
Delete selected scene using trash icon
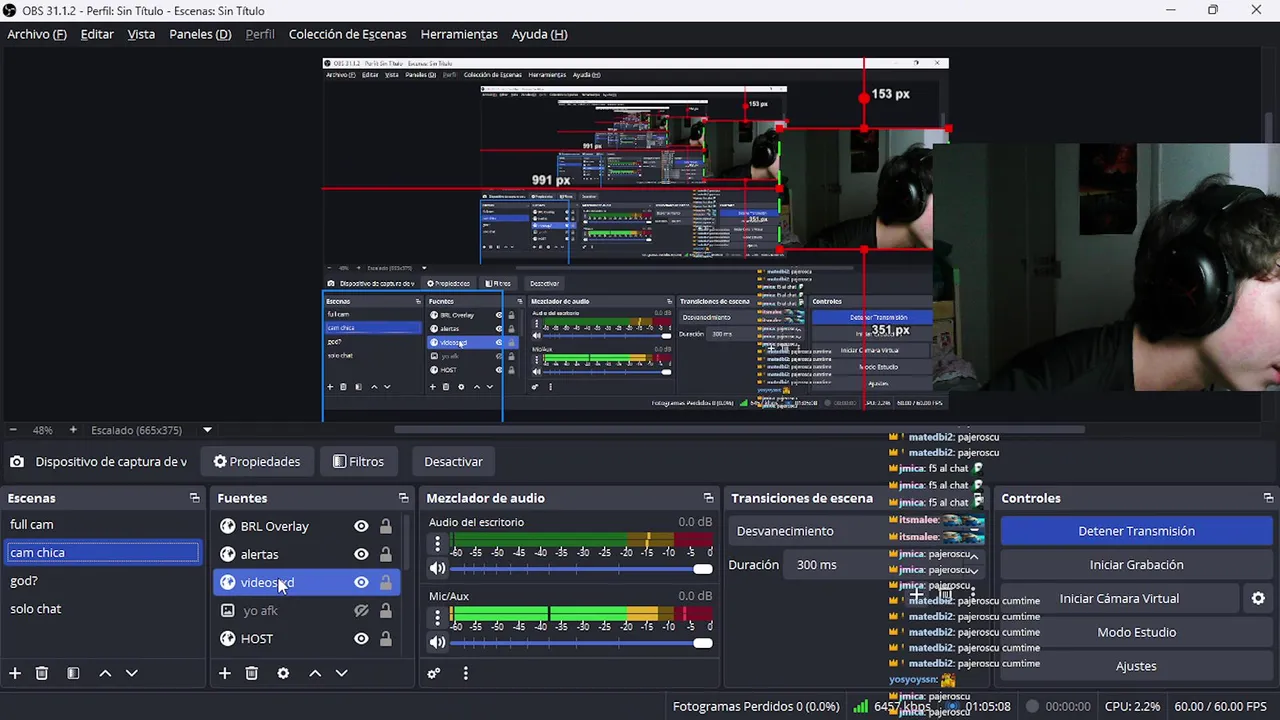tap(42, 673)
